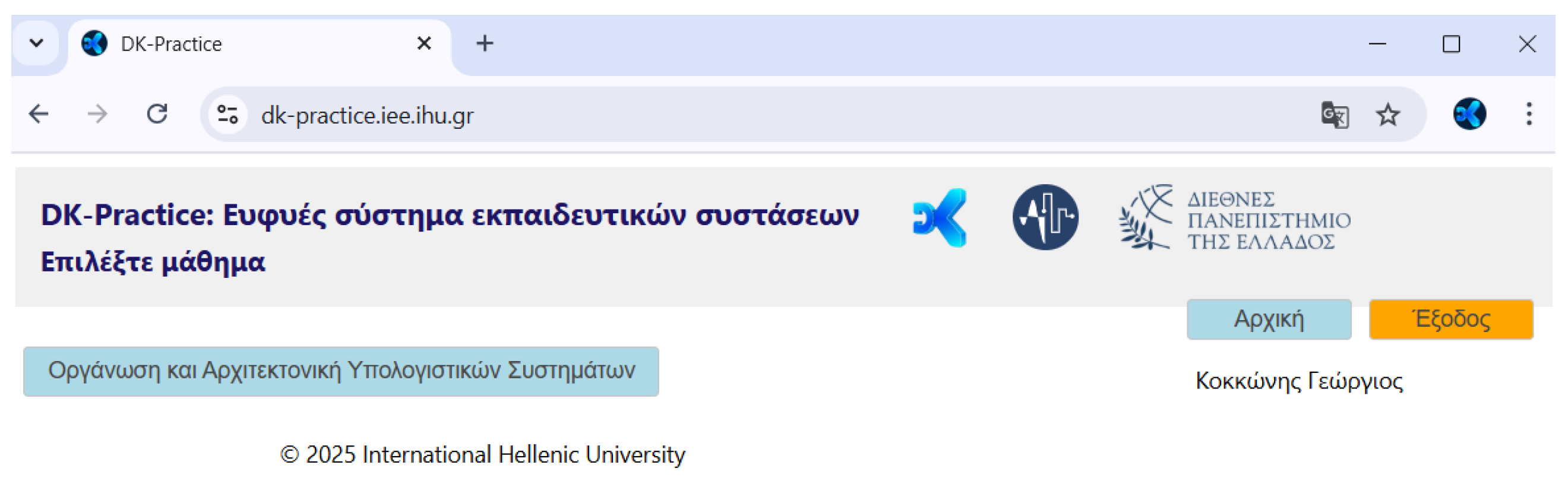
Task: Bookmark the page using the star icon
Action: [1389, 115]
